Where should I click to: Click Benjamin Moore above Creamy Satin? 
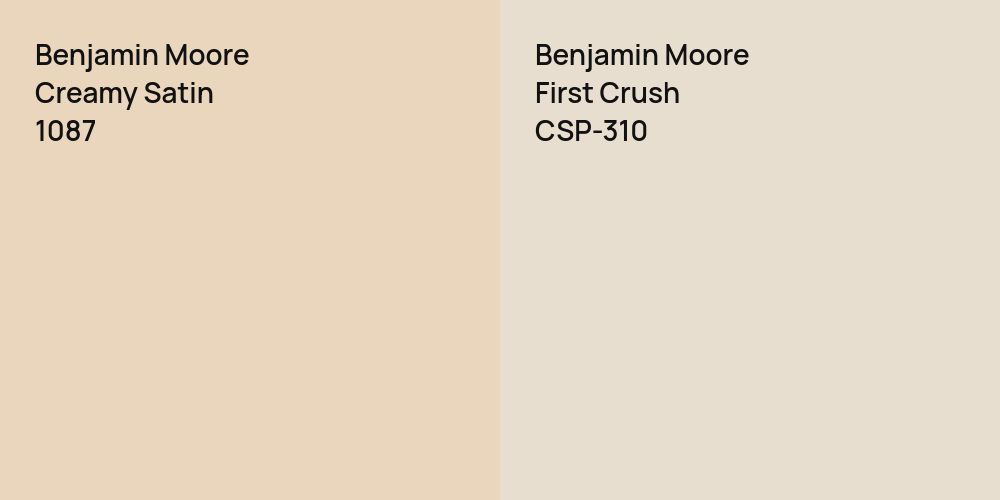[x=142, y=55]
